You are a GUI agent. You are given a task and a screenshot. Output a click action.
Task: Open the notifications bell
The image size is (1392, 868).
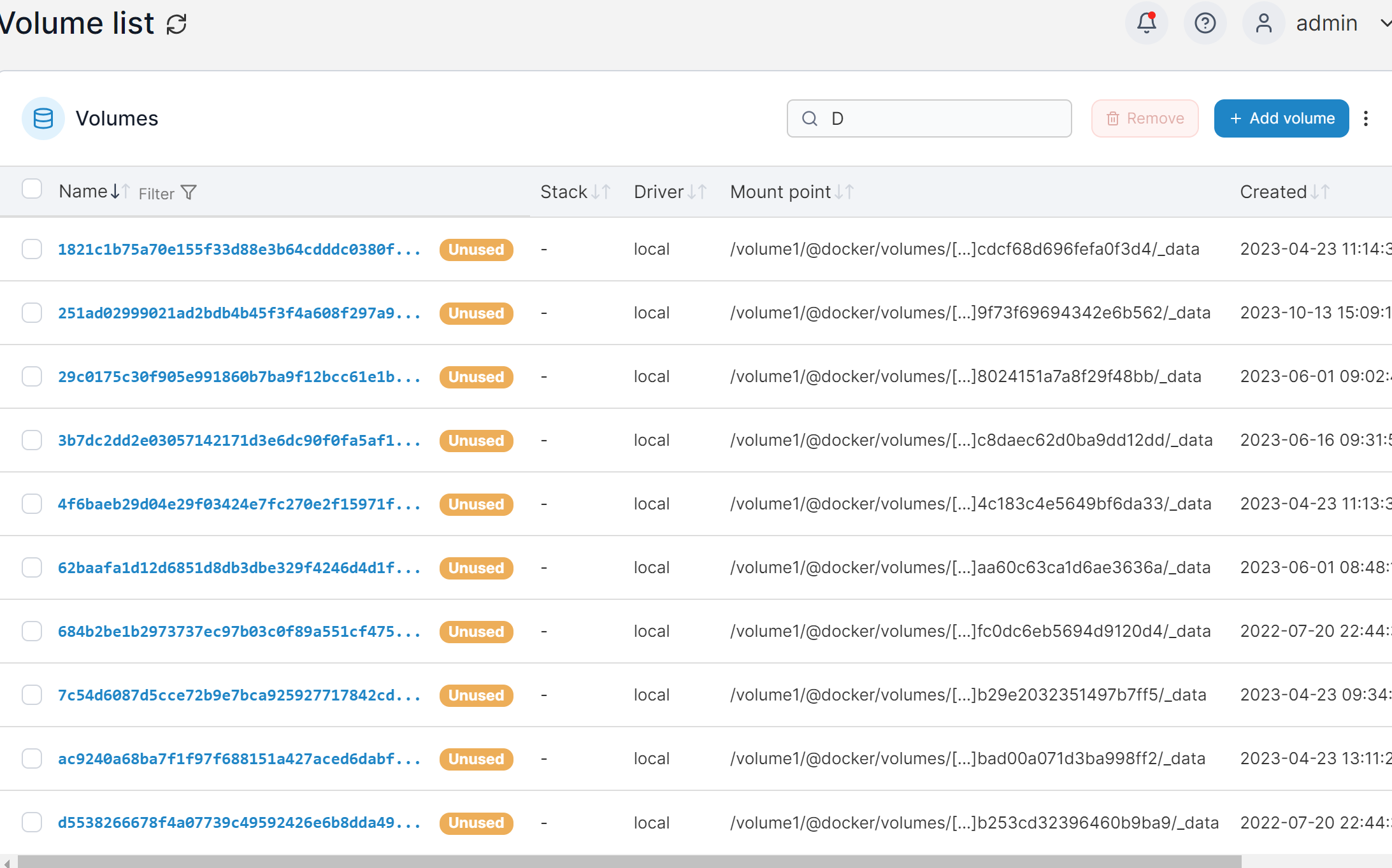(x=1146, y=23)
